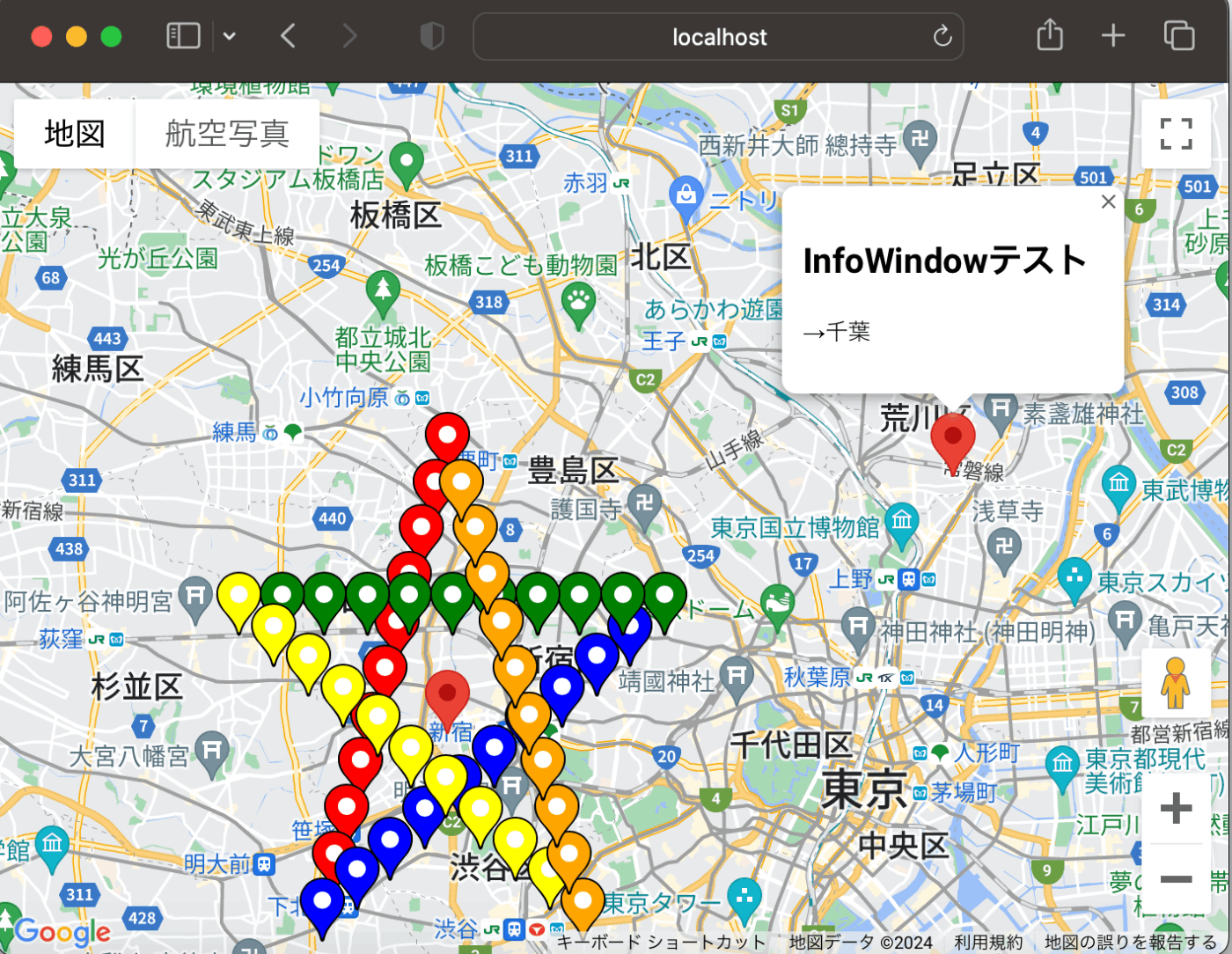The width and height of the screenshot is (1232, 954).
Task: Show Safari tab overview
Action: 1177,35
